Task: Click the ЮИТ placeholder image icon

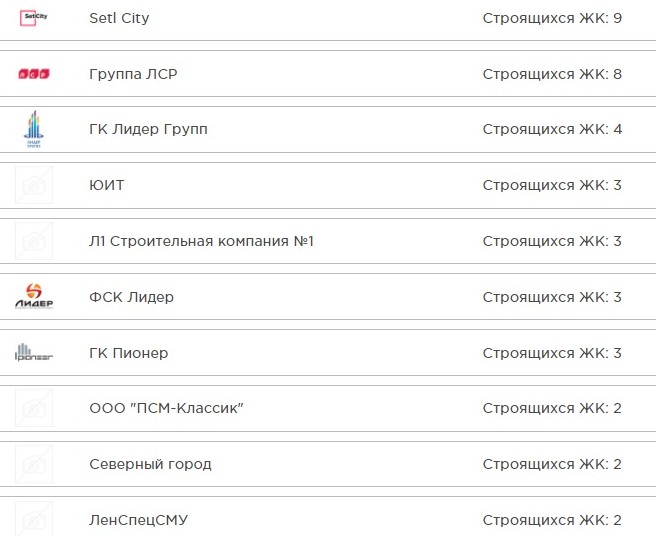Action: coord(34,185)
